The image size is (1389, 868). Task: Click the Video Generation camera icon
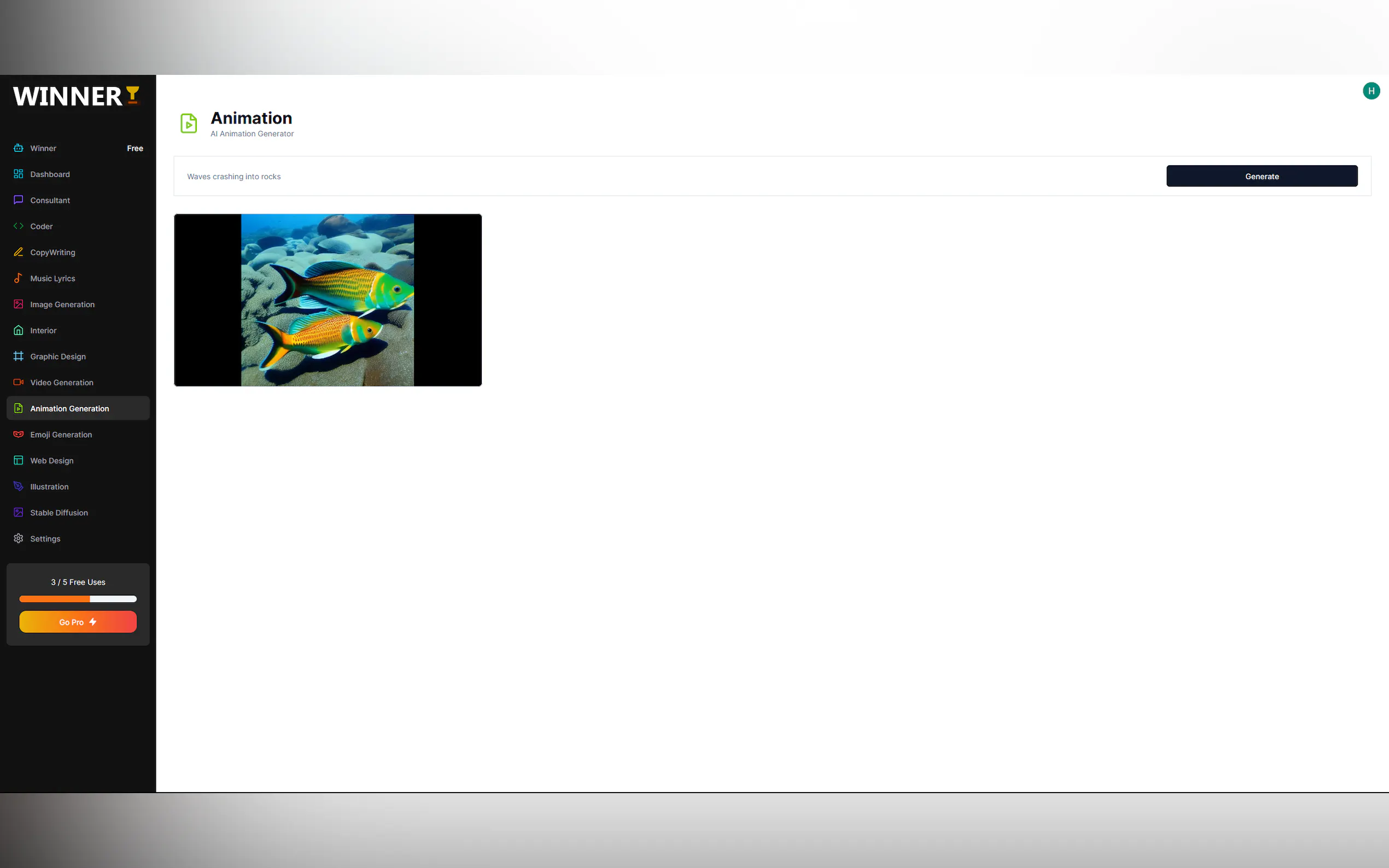[19, 382]
